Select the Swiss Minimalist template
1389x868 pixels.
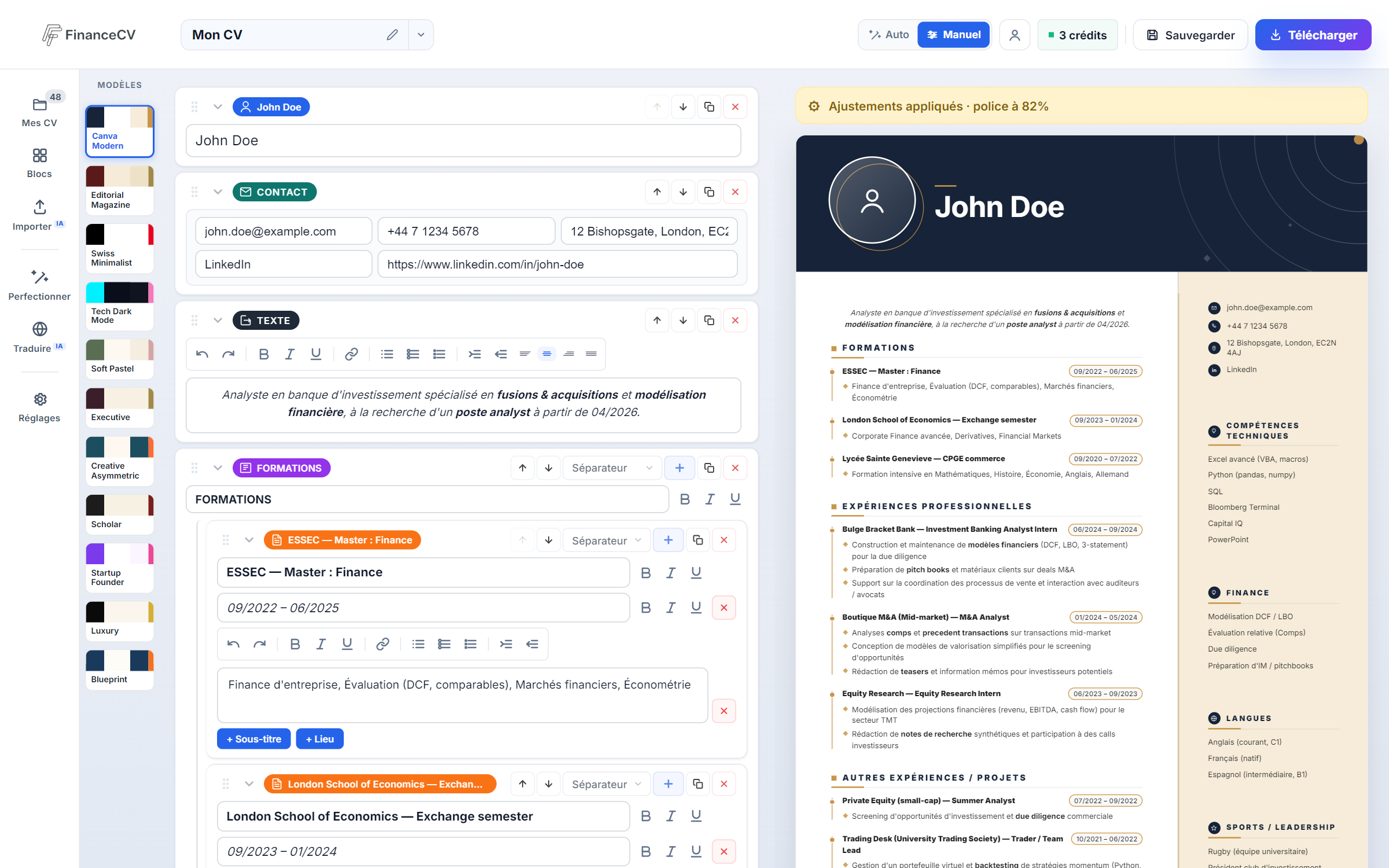(120, 248)
